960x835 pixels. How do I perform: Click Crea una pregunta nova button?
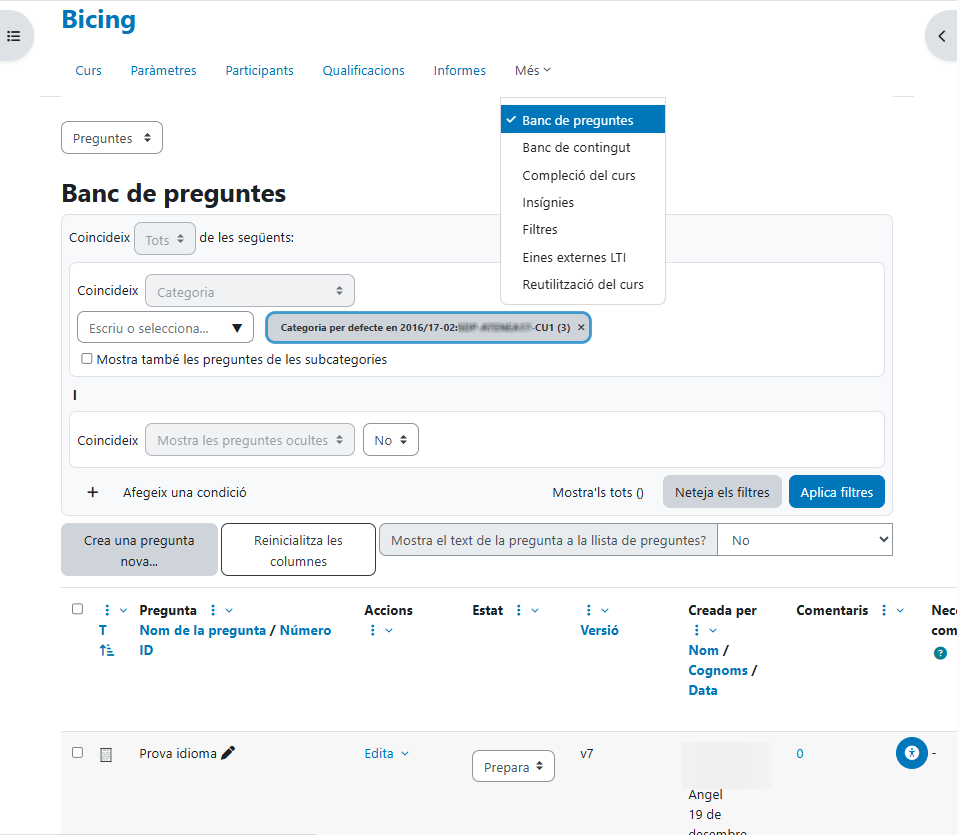(139, 551)
